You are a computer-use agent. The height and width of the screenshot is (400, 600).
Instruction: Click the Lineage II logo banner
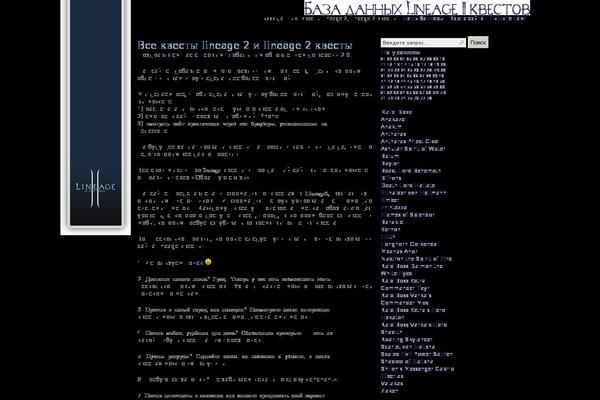95,117
